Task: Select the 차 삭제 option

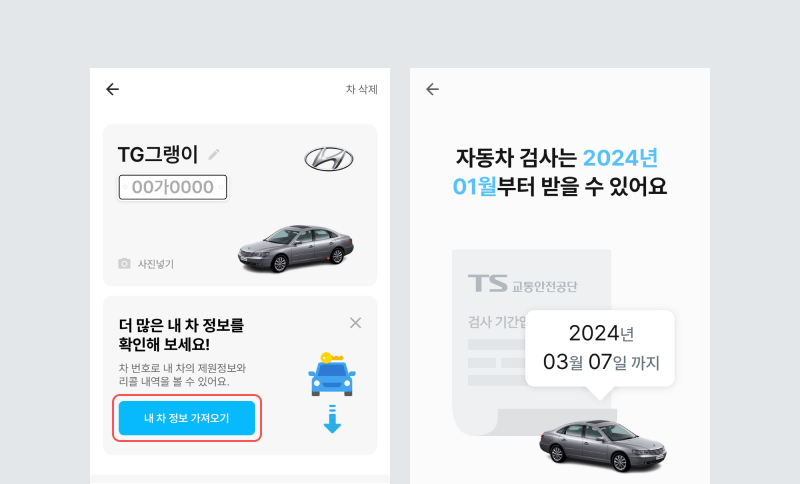Action: (362, 89)
